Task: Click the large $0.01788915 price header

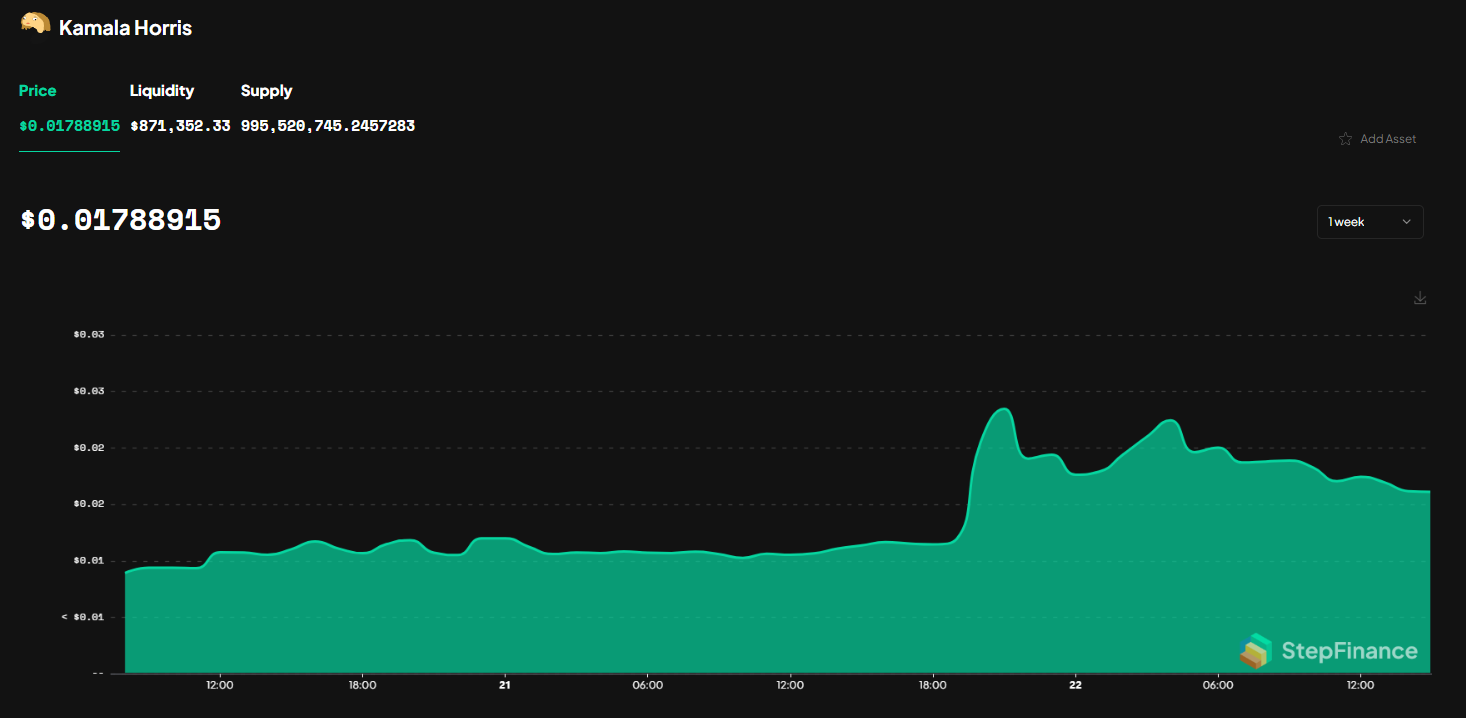Action: coord(120,220)
